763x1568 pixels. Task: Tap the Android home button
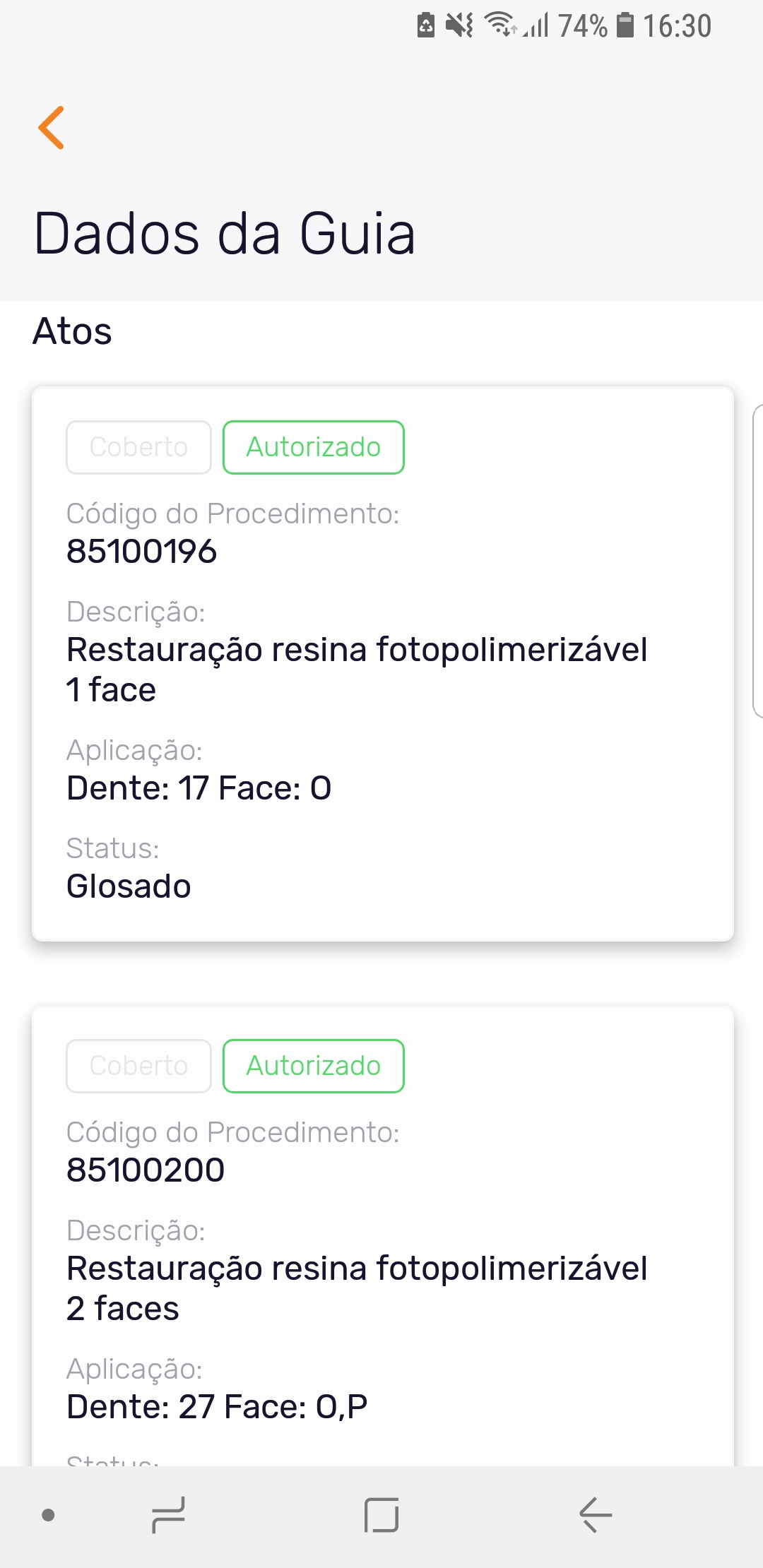[x=381, y=1515]
